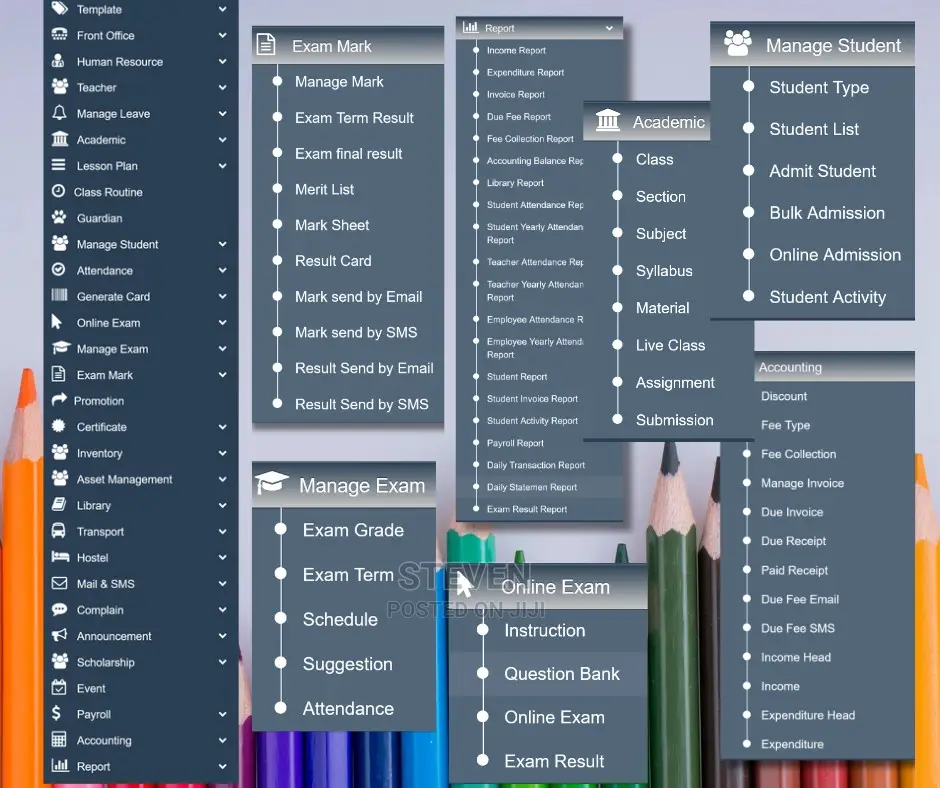Expand the Hostel chevron
Screen dimensions: 940x788
coord(222,557)
